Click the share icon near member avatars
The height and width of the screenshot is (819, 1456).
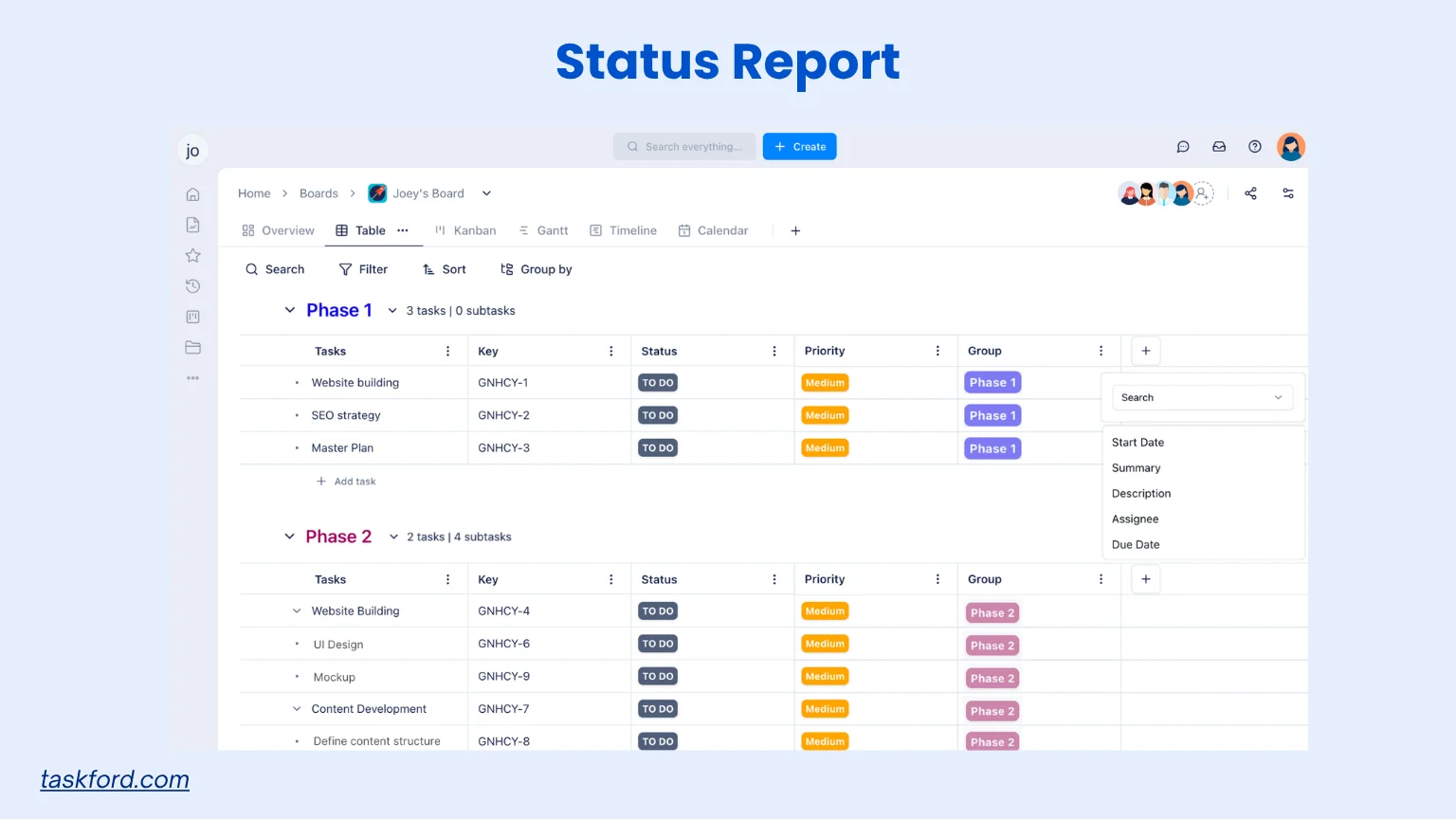1250,193
